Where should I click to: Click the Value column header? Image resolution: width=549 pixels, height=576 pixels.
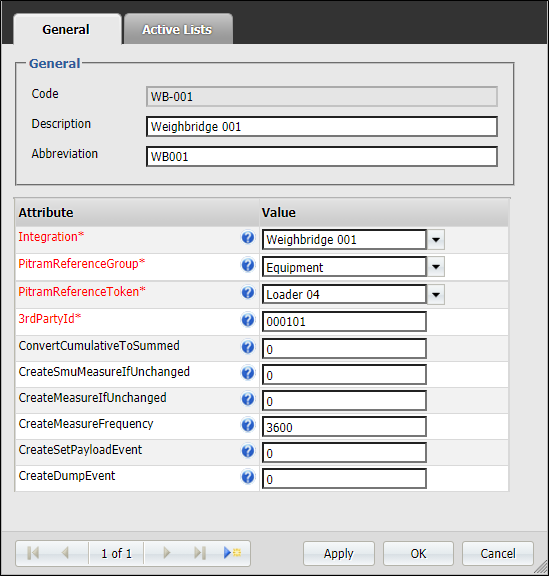click(x=384, y=213)
